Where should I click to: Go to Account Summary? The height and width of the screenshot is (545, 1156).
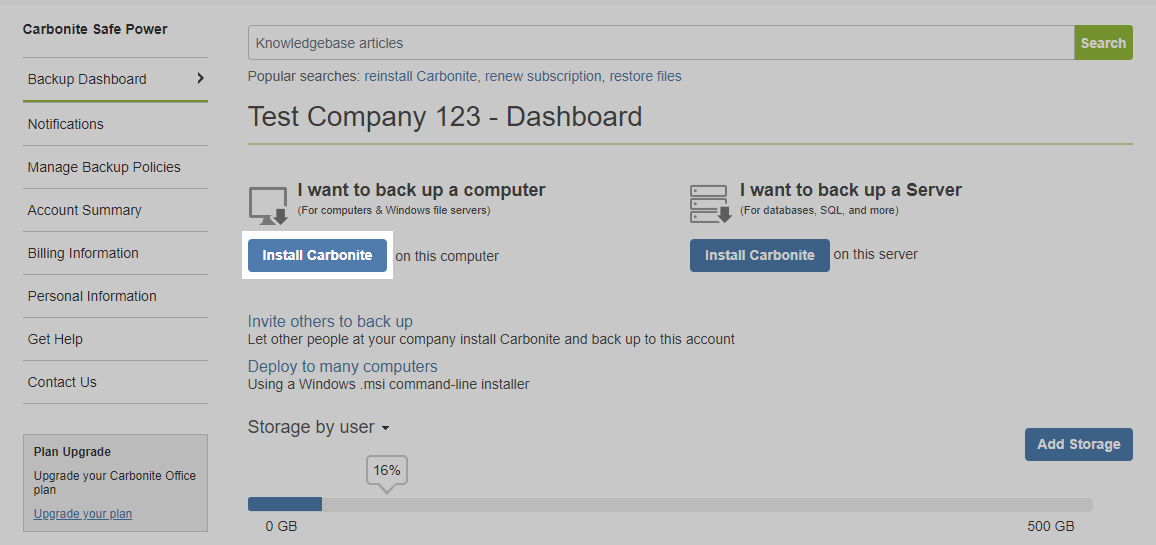[85, 210]
